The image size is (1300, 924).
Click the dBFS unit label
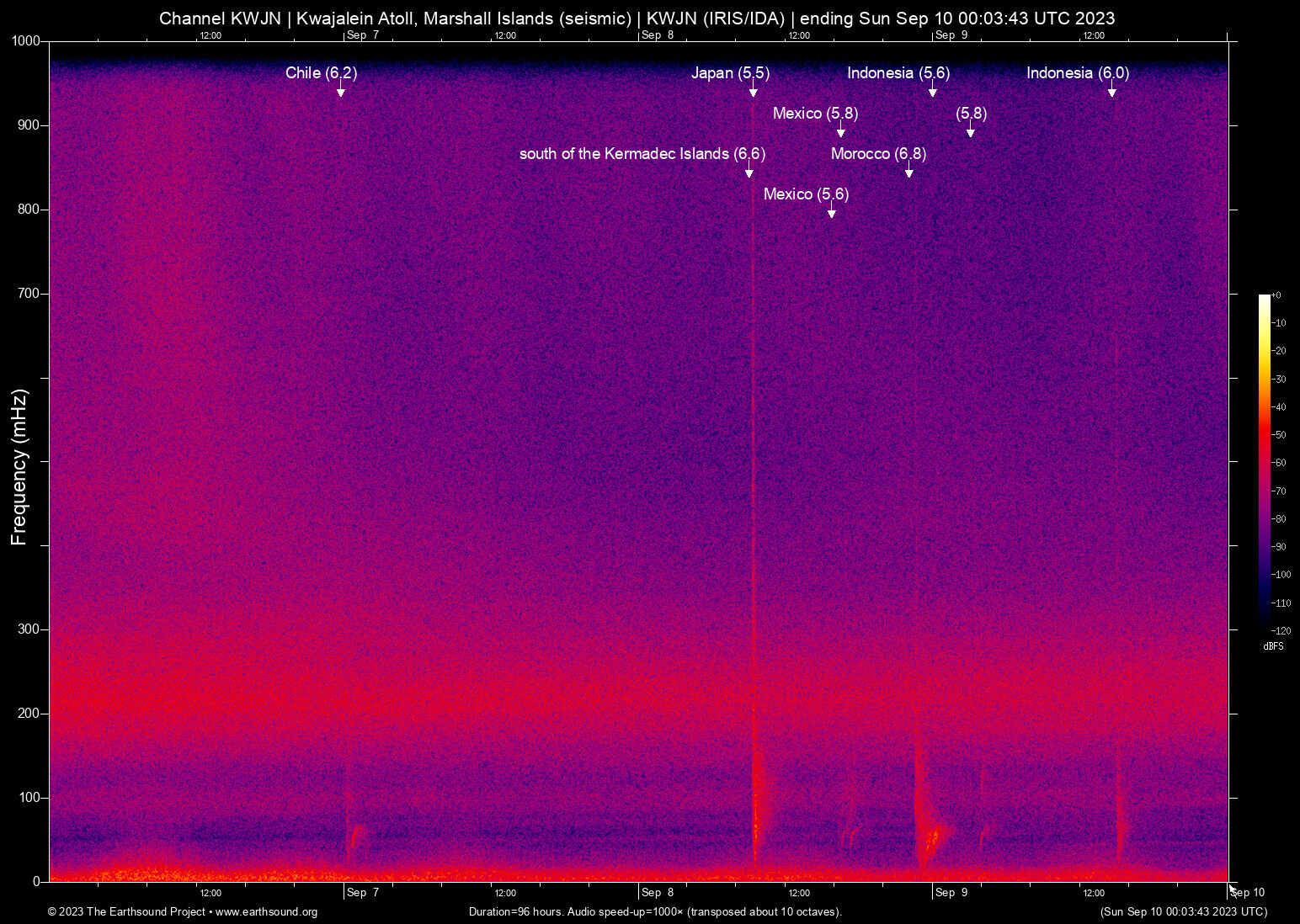[x=1273, y=646]
